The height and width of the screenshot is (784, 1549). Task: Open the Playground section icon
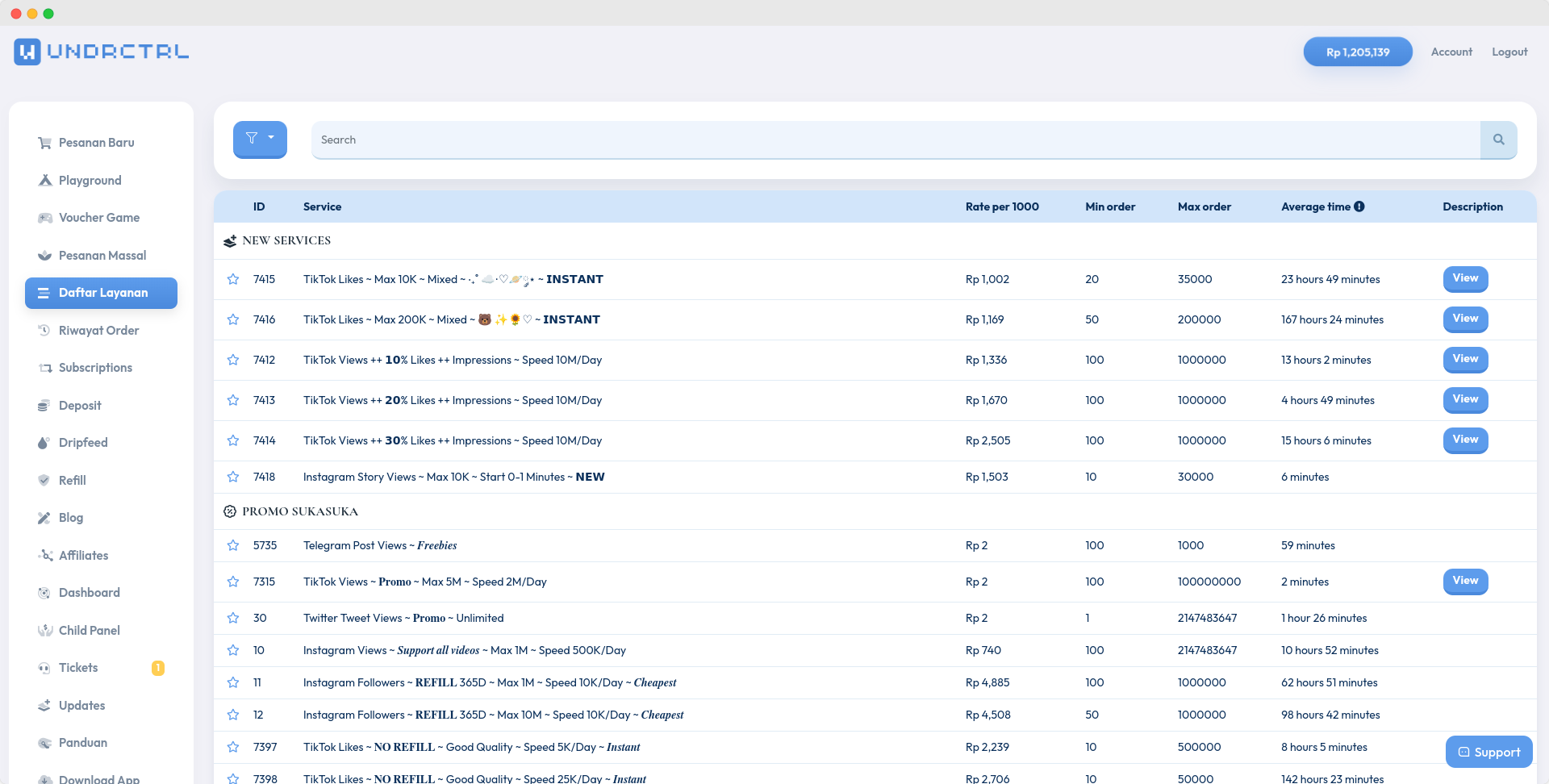[x=44, y=180]
